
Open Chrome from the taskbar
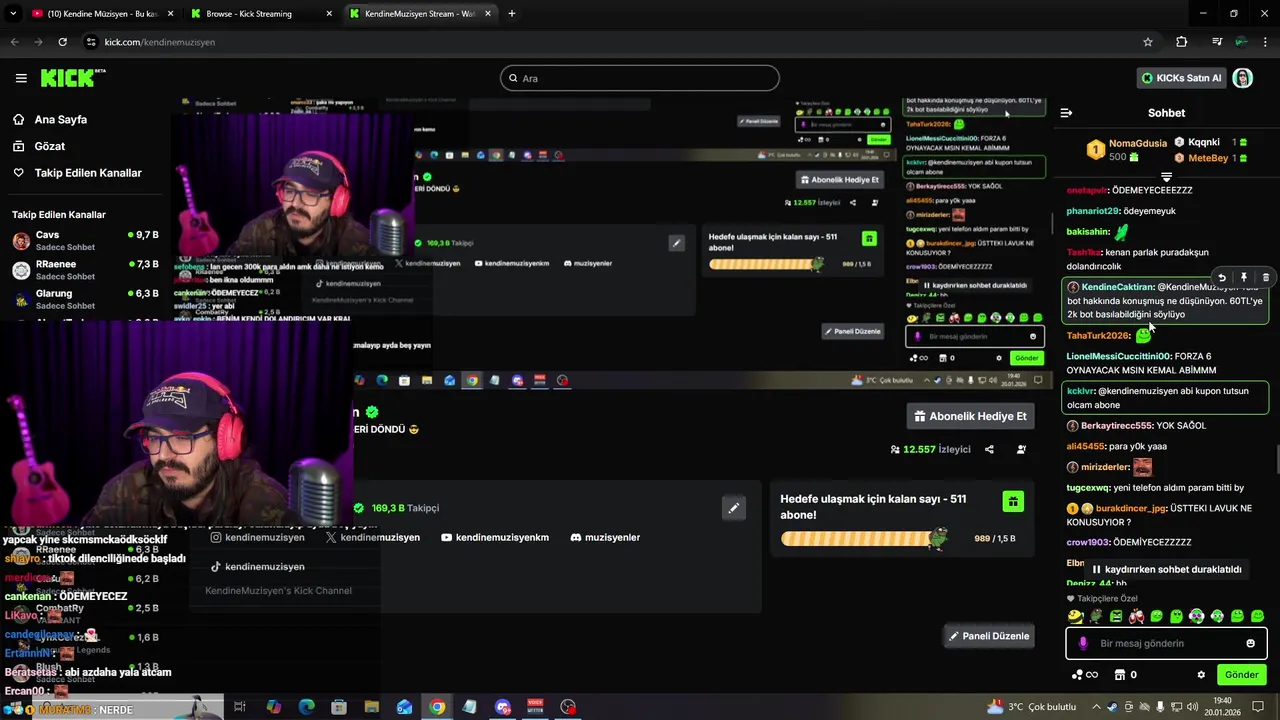click(x=437, y=707)
